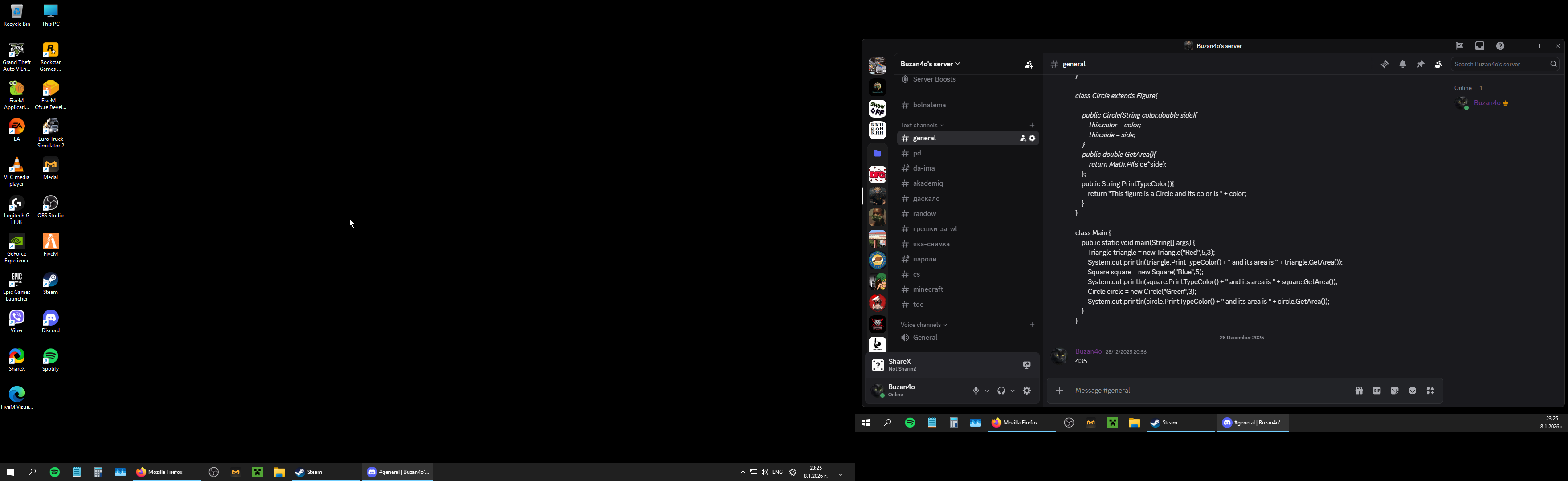Open the GIF picker
The height and width of the screenshot is (481, 1568).
[x=1377, y=391]
